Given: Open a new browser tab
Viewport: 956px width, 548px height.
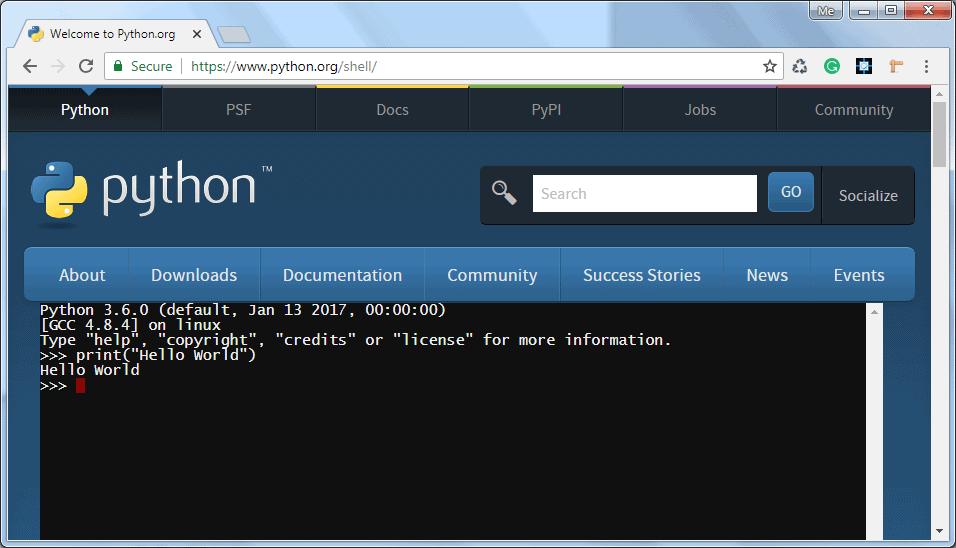Looking at the screenshot, I should 234,35.
